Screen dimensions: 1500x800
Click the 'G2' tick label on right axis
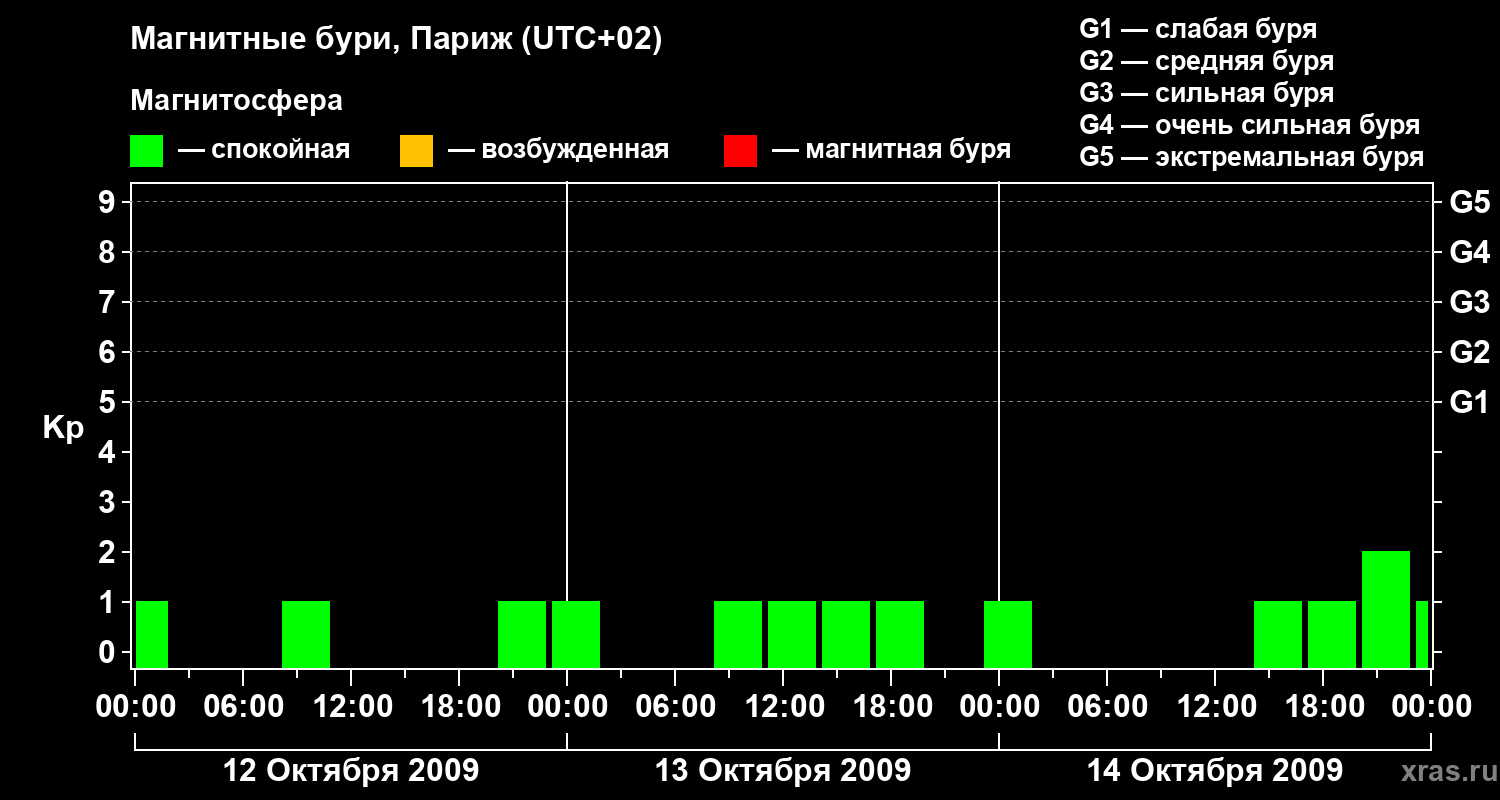[1469, 352]
